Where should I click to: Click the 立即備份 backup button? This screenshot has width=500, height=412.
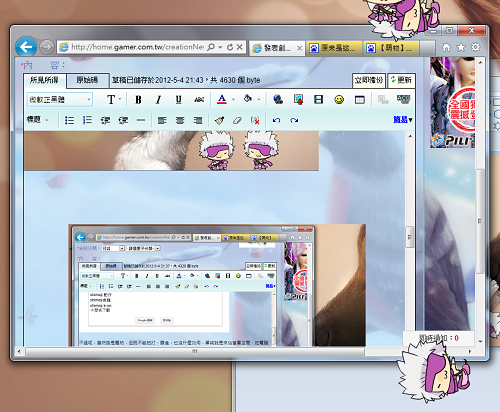369,80
